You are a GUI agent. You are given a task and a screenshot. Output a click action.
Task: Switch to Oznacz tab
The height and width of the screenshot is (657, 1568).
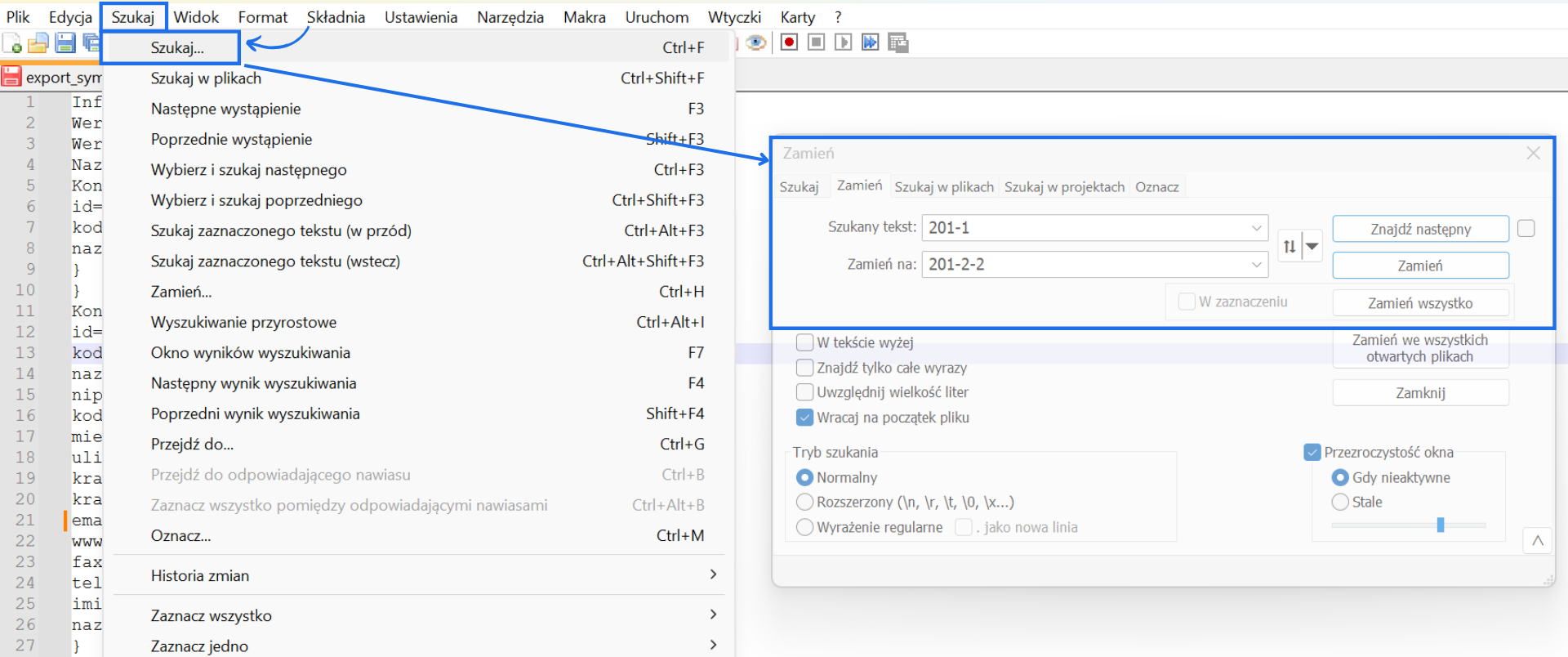click(1157, 187)
